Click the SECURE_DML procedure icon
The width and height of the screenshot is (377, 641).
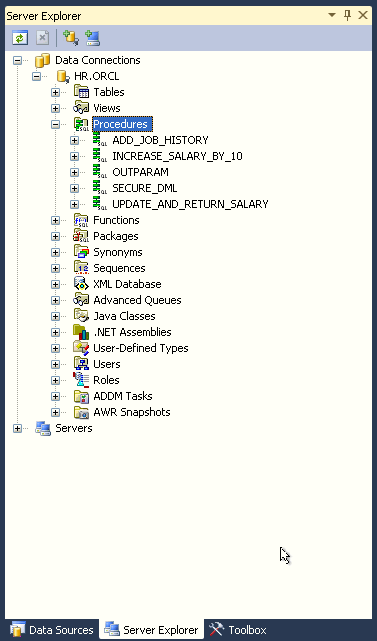coord(100,188)
